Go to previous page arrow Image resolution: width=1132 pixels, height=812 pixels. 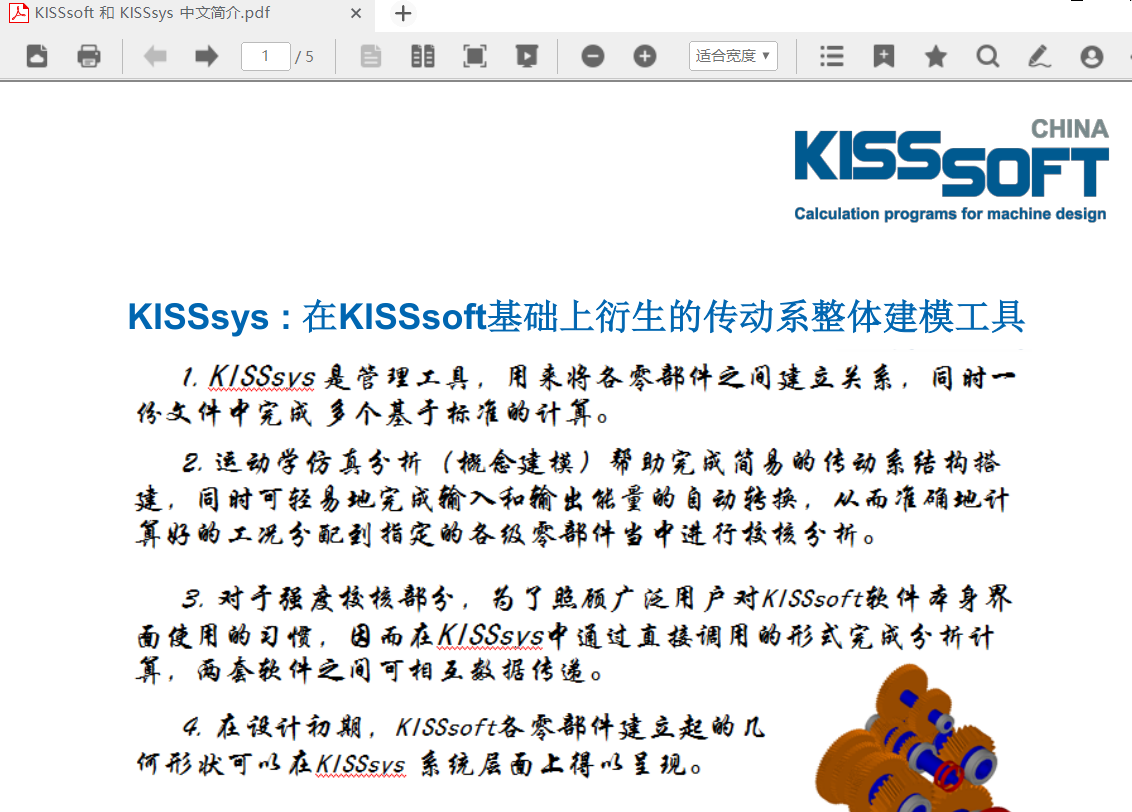(x=154, y=56)
